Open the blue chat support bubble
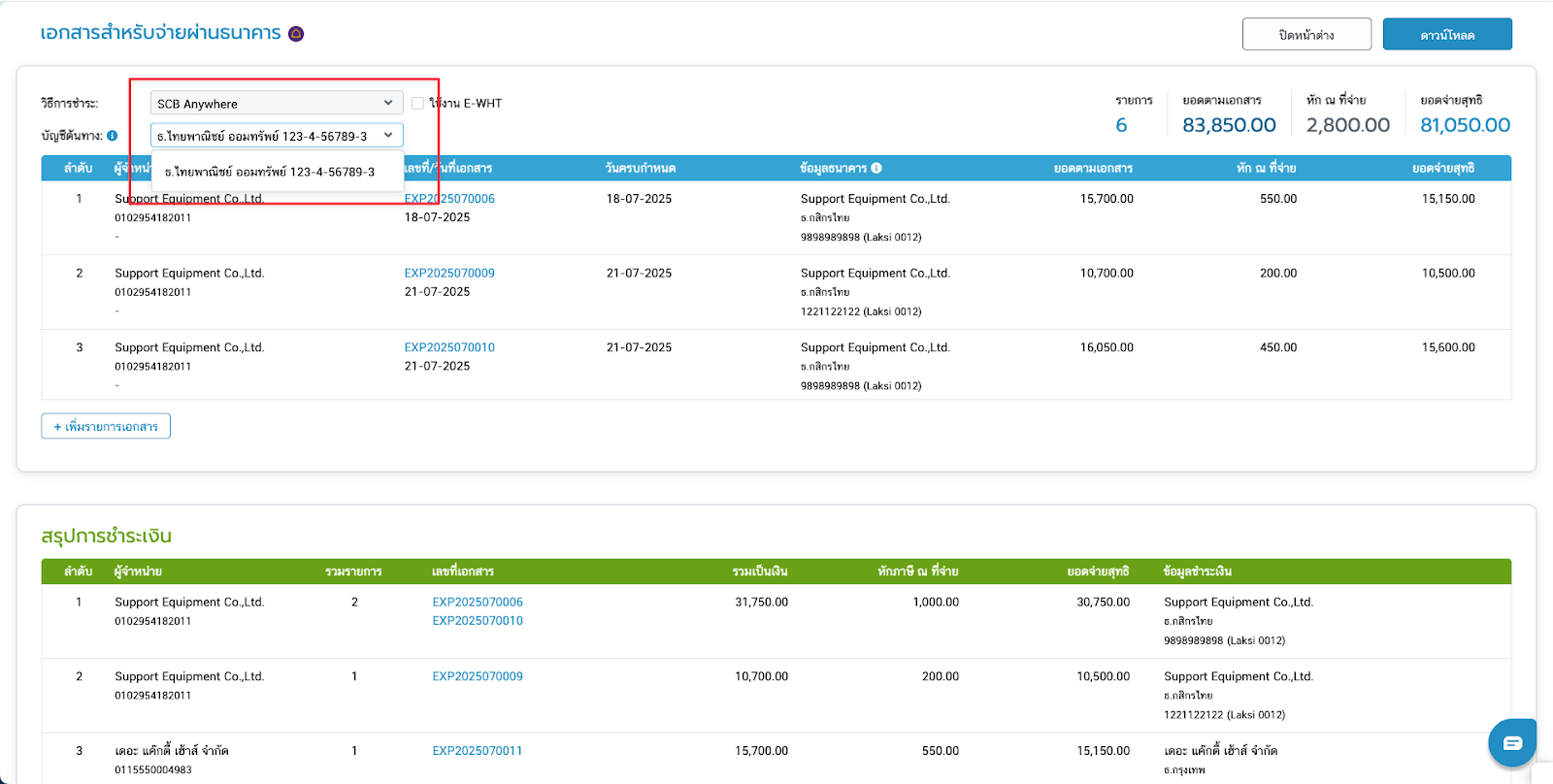1553x784 pixels. tap(1511, 742)
